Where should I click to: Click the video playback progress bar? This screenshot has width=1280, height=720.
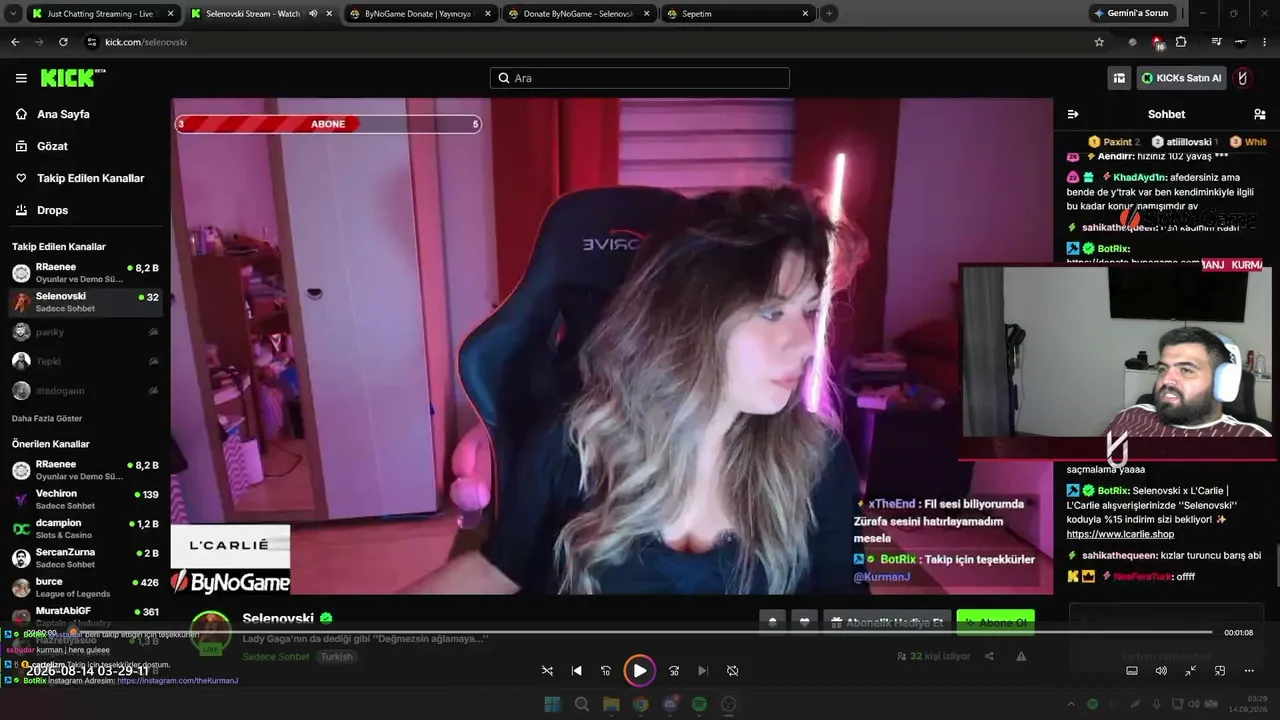pos(640,632)
